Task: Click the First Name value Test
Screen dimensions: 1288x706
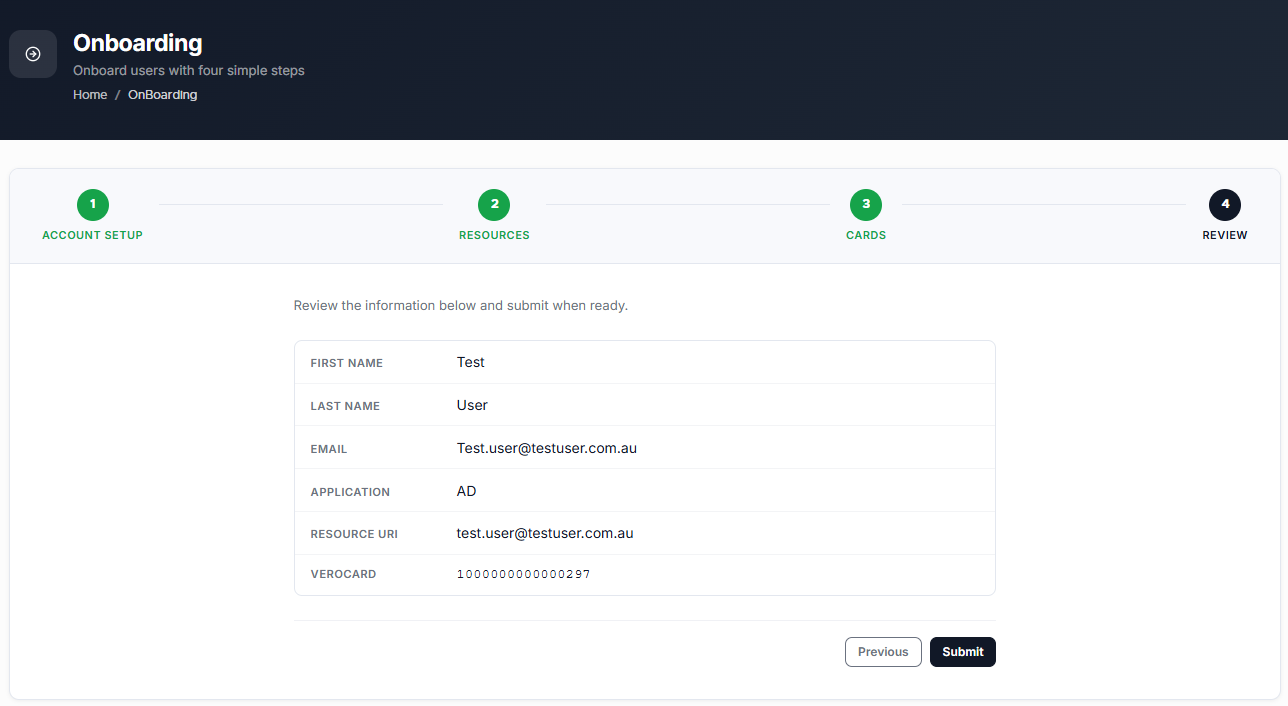Action: pyautogui.click(x=471, y=362)
